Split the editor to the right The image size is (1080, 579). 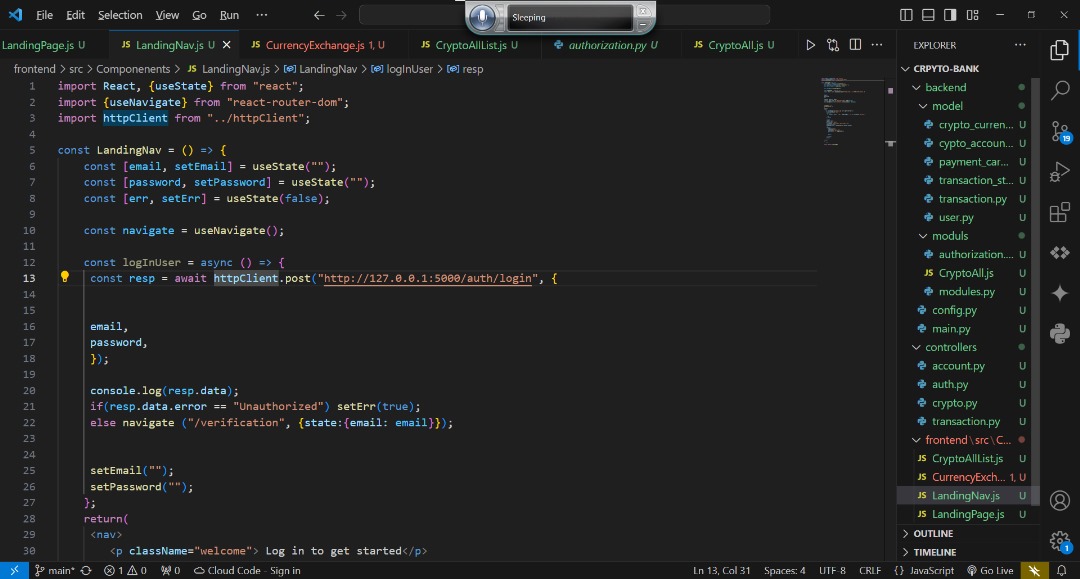coord(855,45)
